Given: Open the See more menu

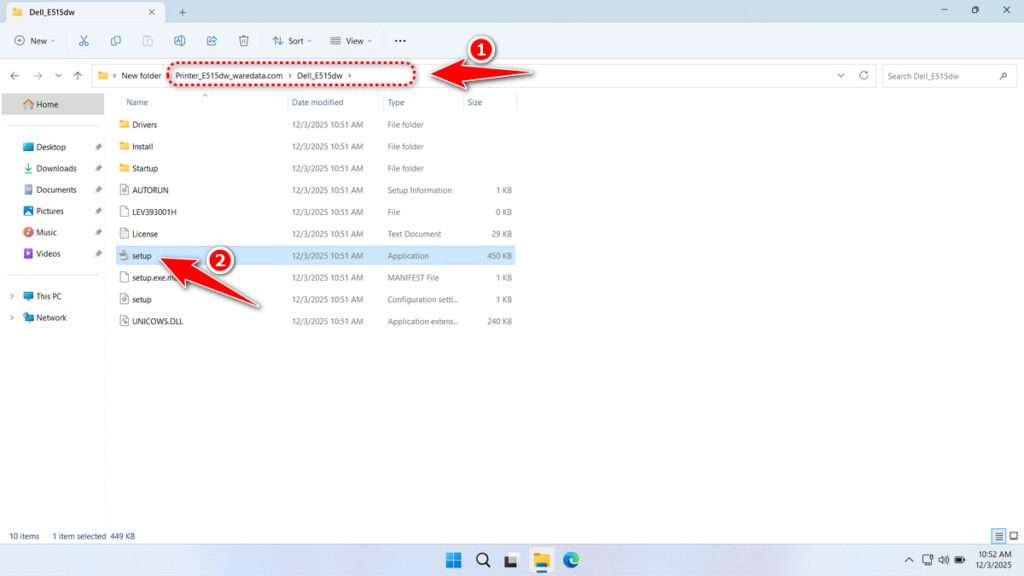Looking at the screenshot, I should (x=399, y=40).
